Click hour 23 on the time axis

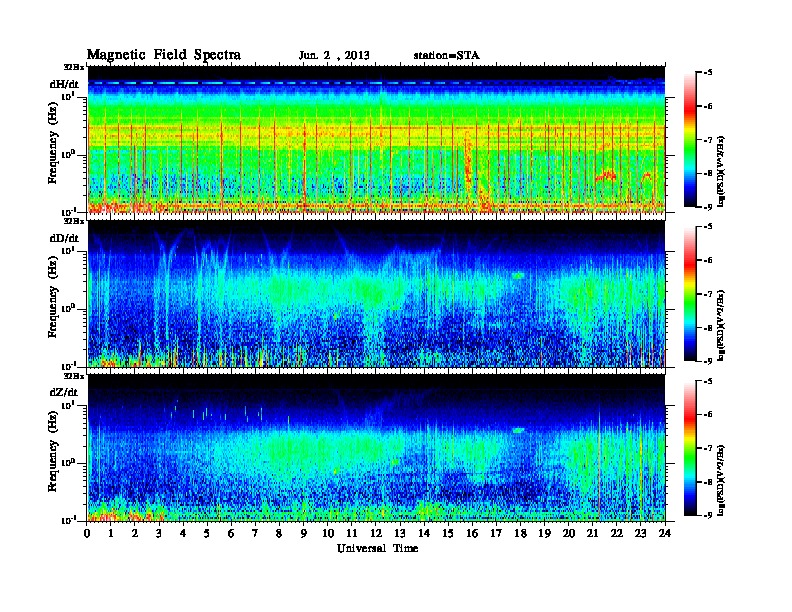(x=641, y=533)
